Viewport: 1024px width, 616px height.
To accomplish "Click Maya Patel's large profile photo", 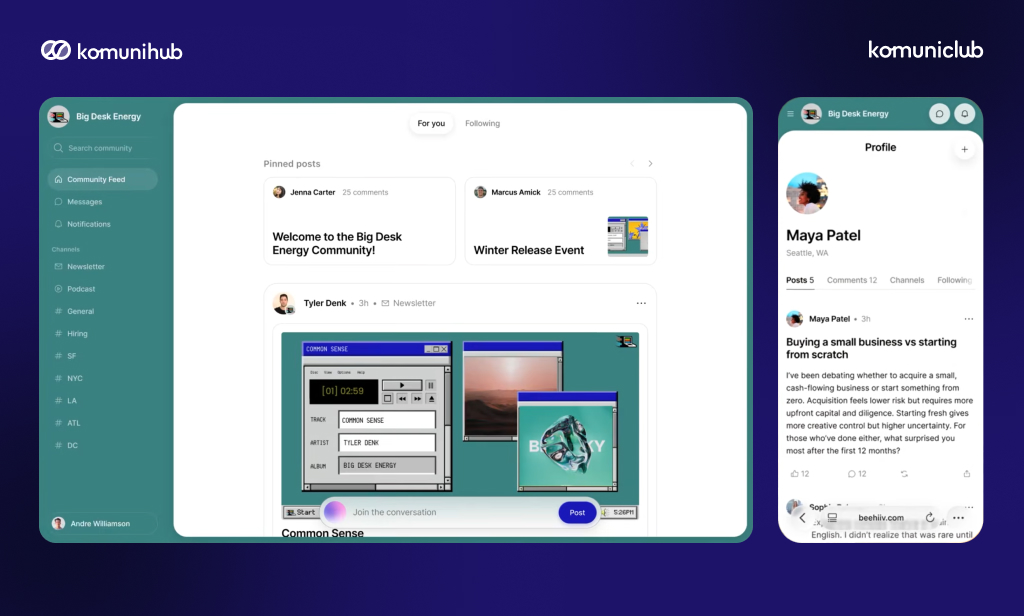I will click(807, 193).
